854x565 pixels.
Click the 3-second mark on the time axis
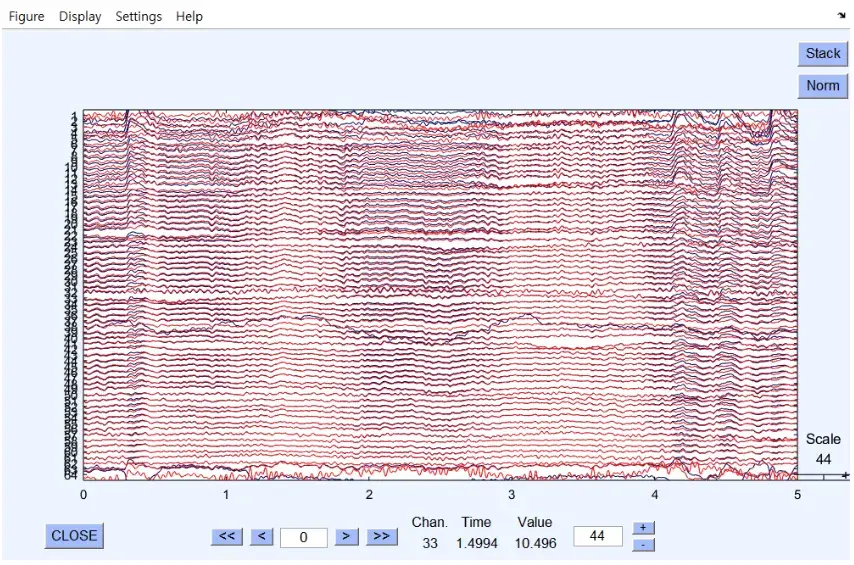coord(512,495)
